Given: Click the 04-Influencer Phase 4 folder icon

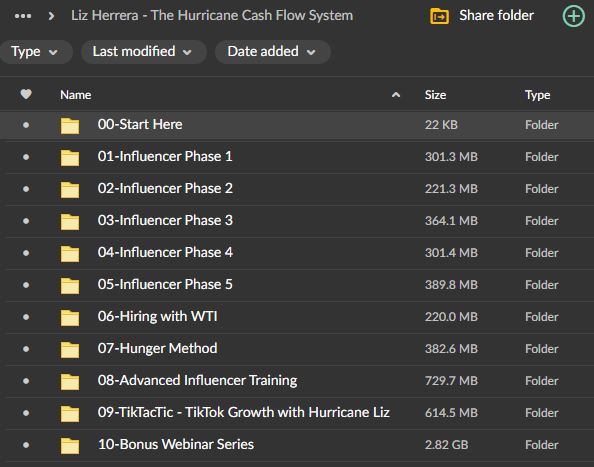Looking at the screenshot, I should point(70,253).
